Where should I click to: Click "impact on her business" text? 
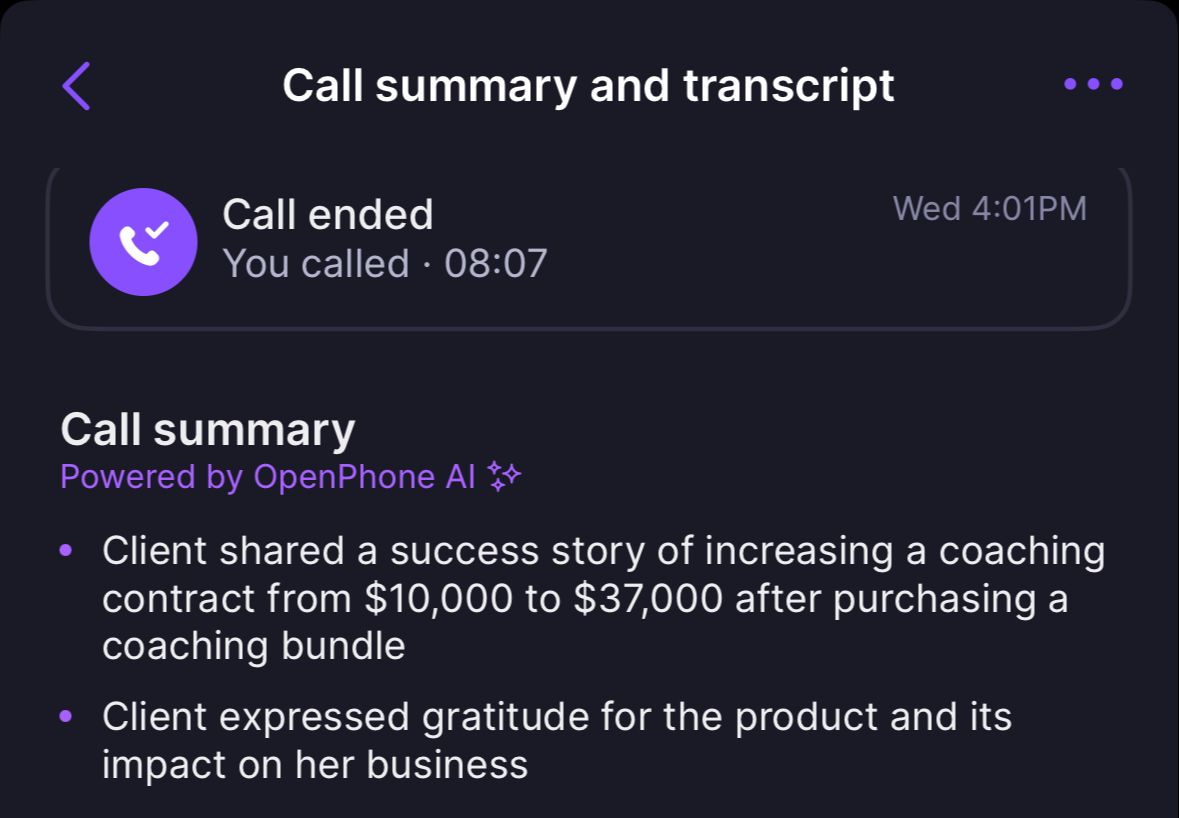point(315,765)
